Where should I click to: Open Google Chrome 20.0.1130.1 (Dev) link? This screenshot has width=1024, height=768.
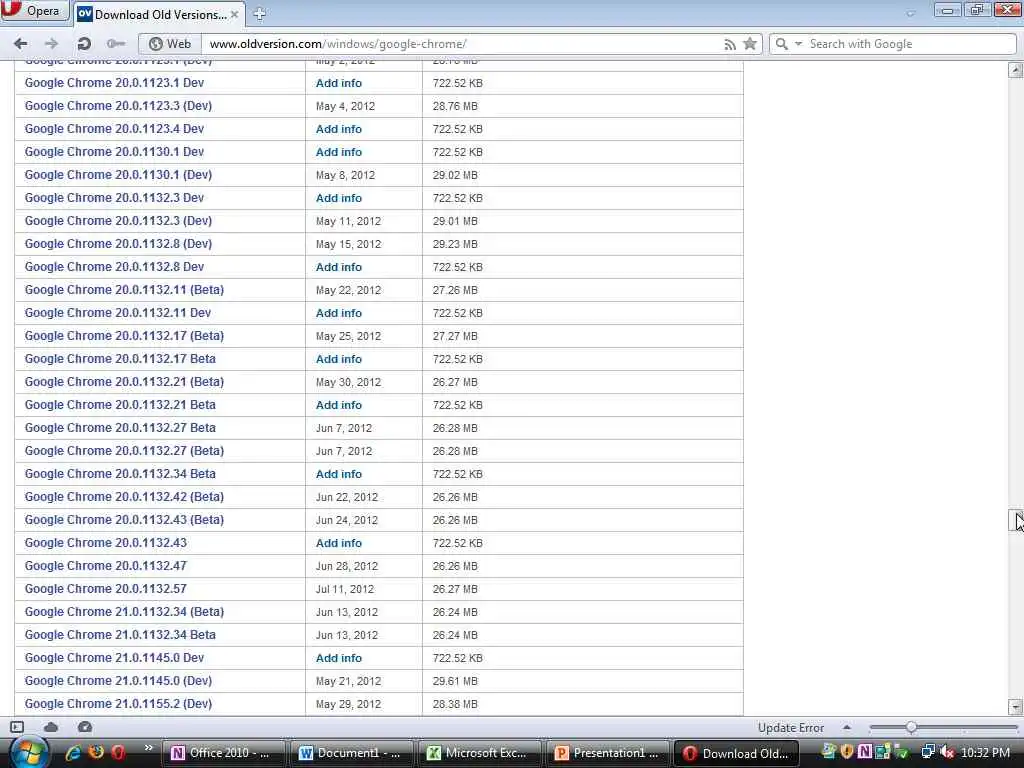pyautogui.click(x=118, y=175)
